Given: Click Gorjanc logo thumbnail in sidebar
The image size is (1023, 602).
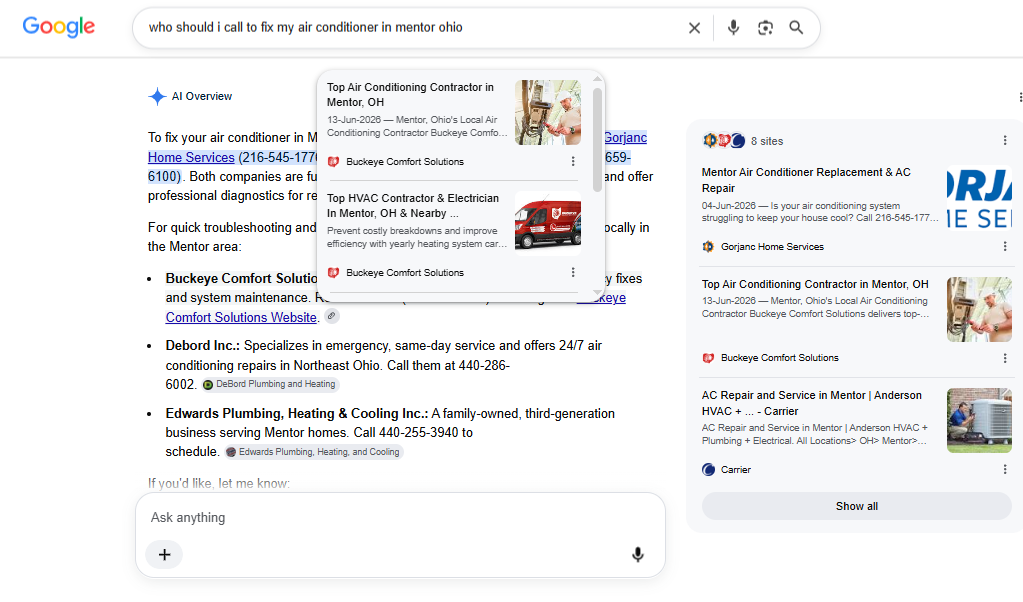Looking at the screenshot, I should pyautogui.click(x=979, y=198).
